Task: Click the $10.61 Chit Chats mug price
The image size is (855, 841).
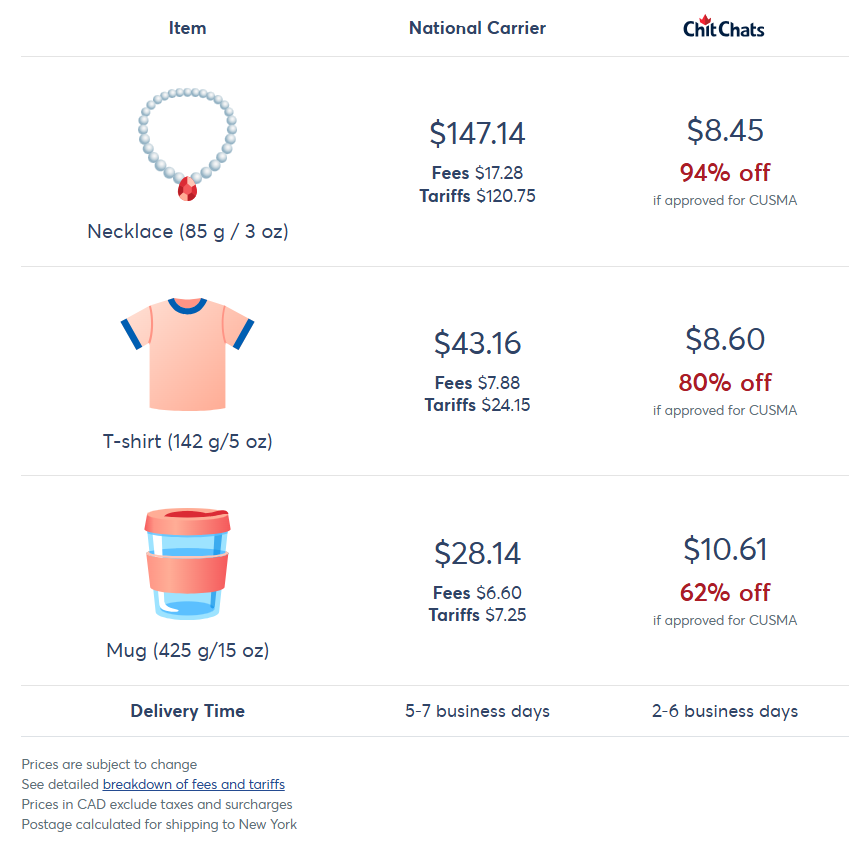Action: click(725, 549)
